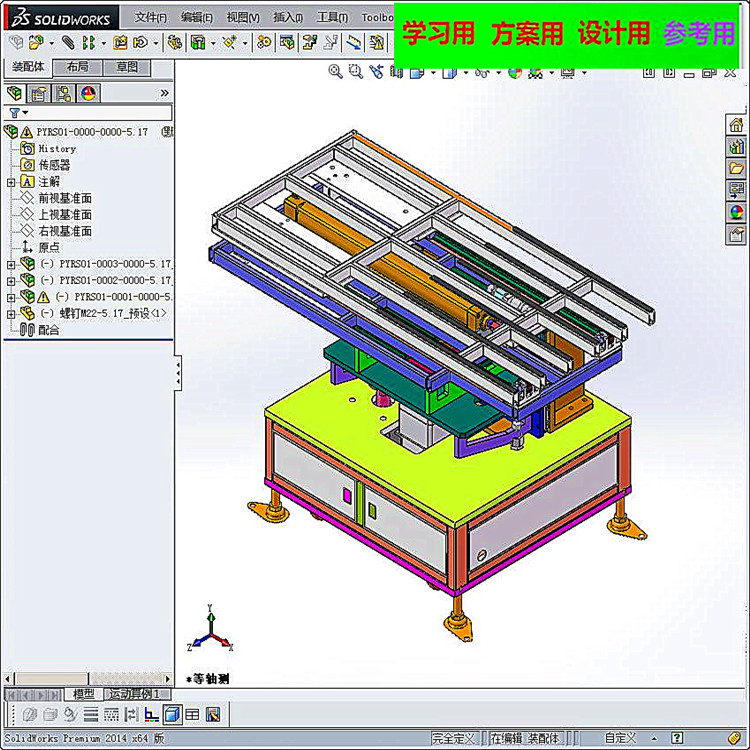Click the Mate paperclip icon
Screen dimensions: 750x750
[x=68, y=43]
